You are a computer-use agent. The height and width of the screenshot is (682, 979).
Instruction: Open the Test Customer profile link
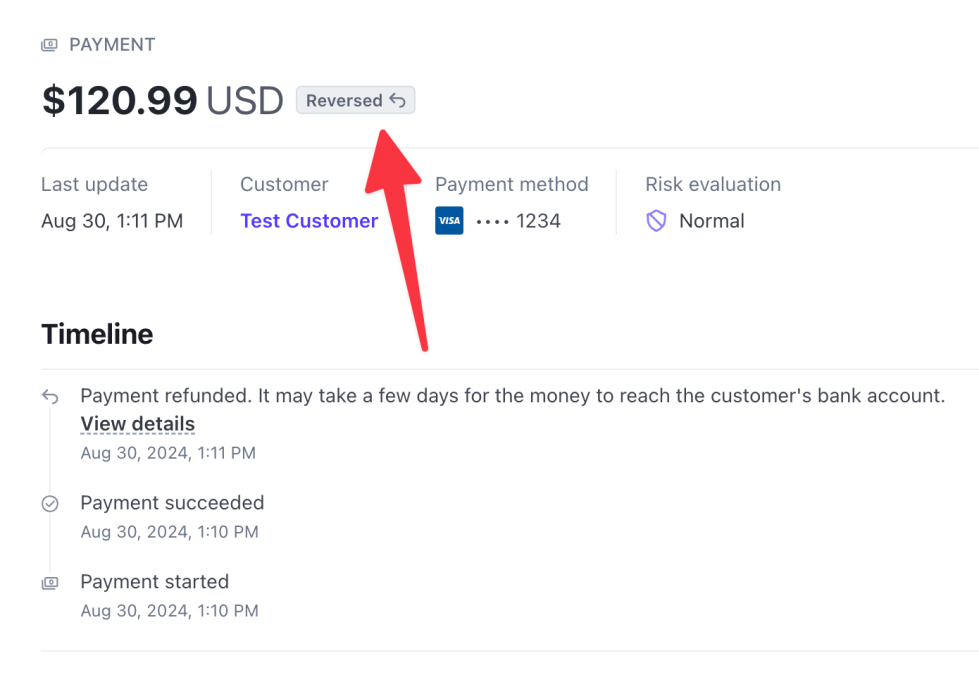tap(309, 221)
